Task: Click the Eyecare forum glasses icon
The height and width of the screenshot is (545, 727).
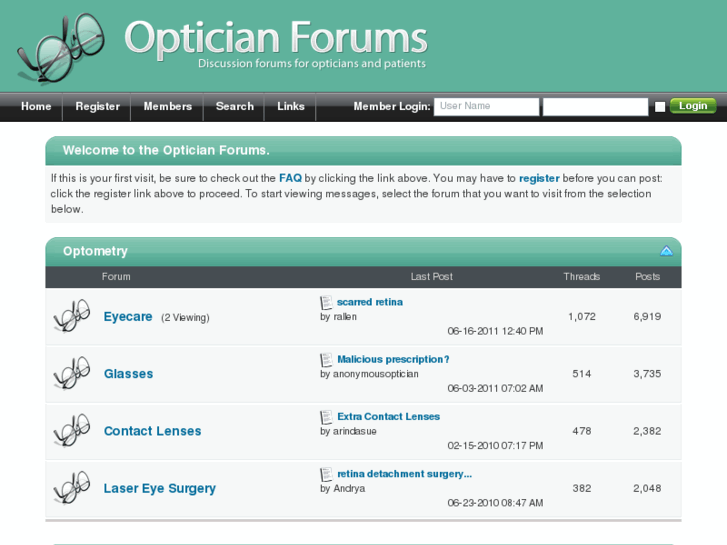Action: point(72,316)
